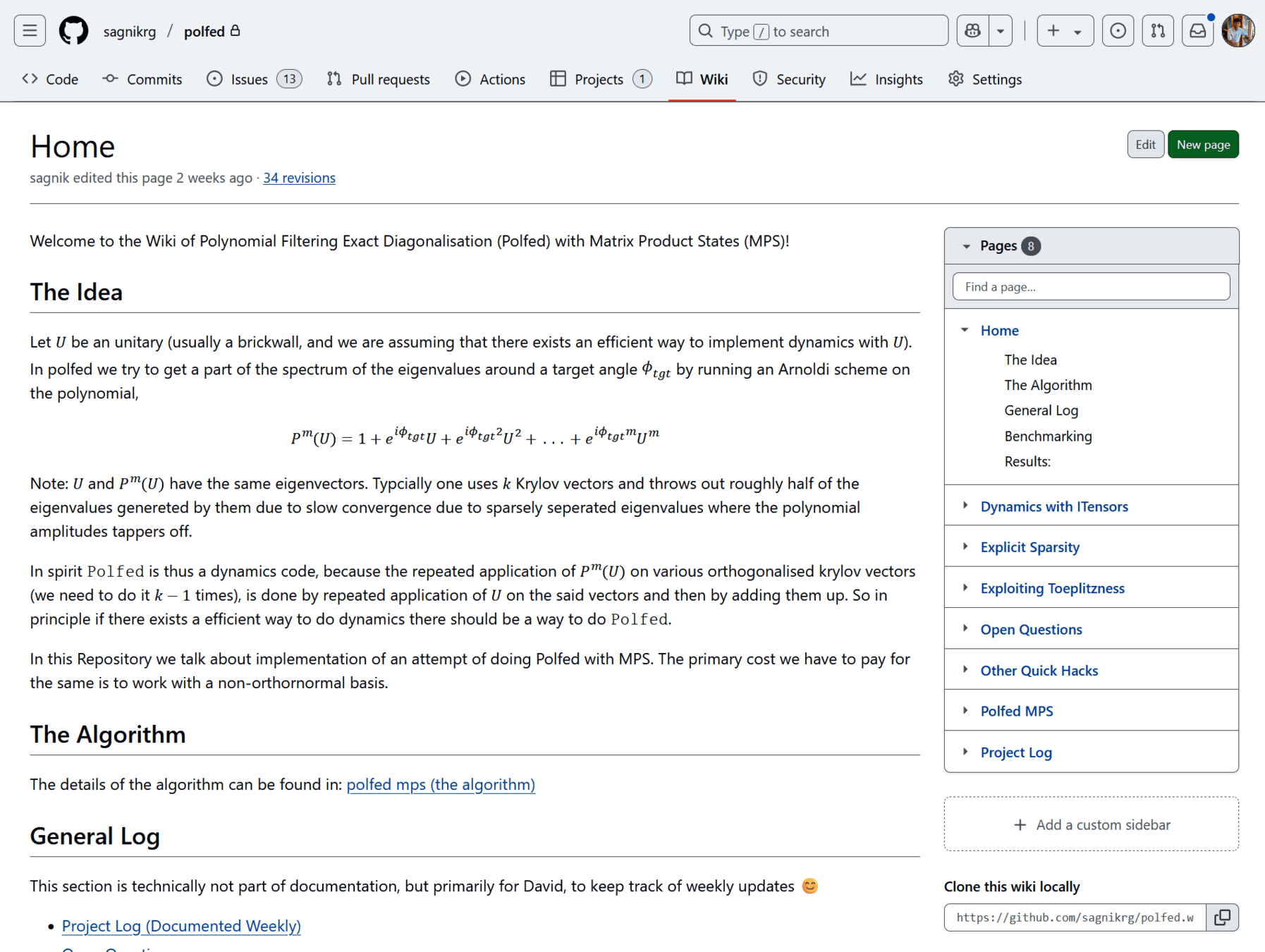Open the hamburger navigation menu

point(30,31)
